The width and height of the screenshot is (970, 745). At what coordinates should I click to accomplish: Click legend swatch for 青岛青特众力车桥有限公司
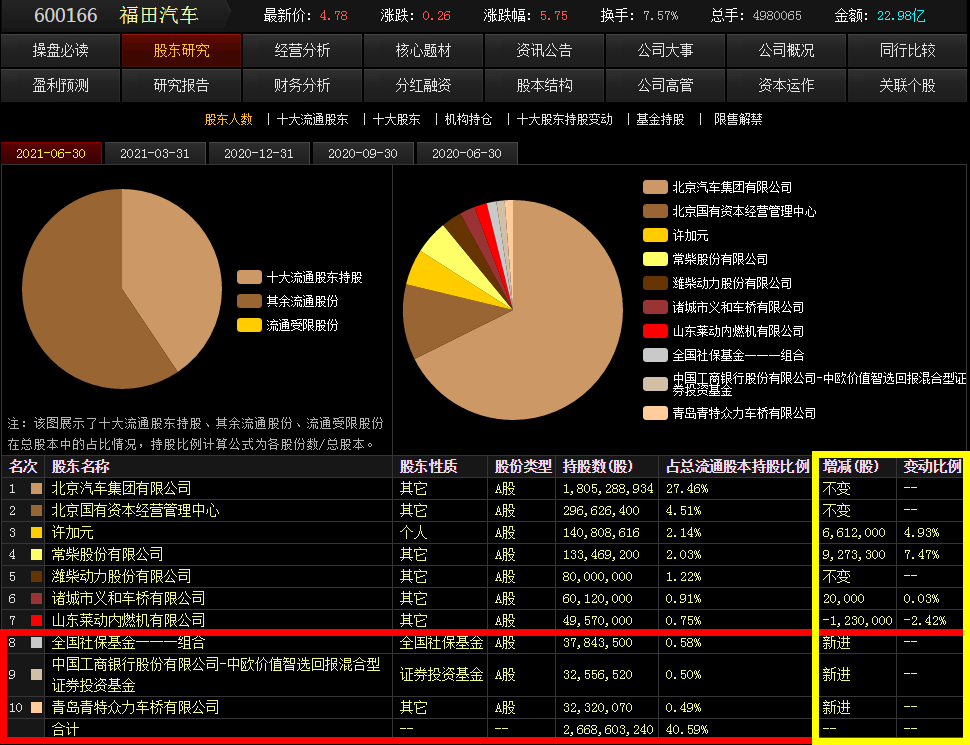point(655,413)
